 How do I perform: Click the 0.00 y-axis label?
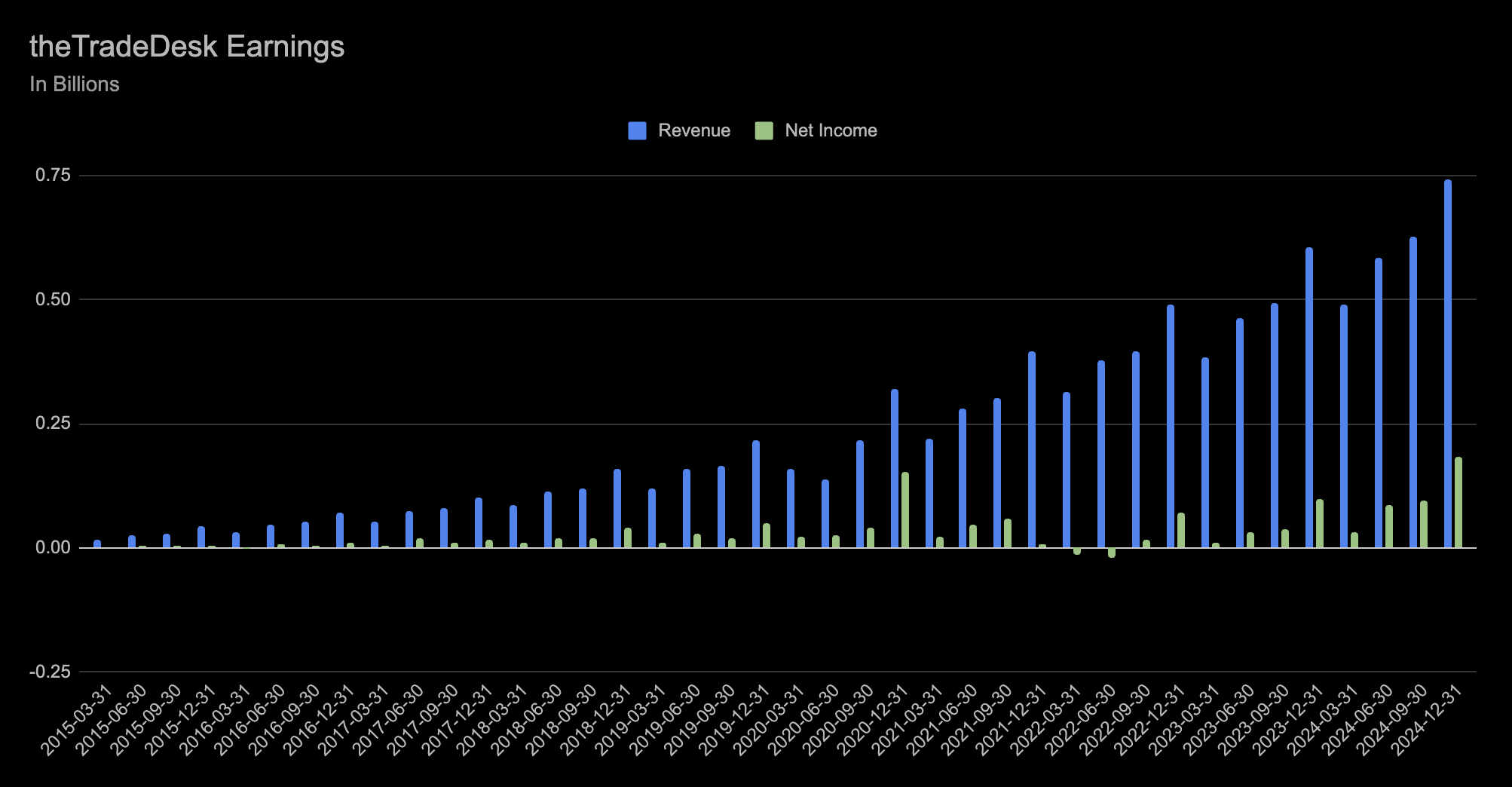click(x=53, y=547)
